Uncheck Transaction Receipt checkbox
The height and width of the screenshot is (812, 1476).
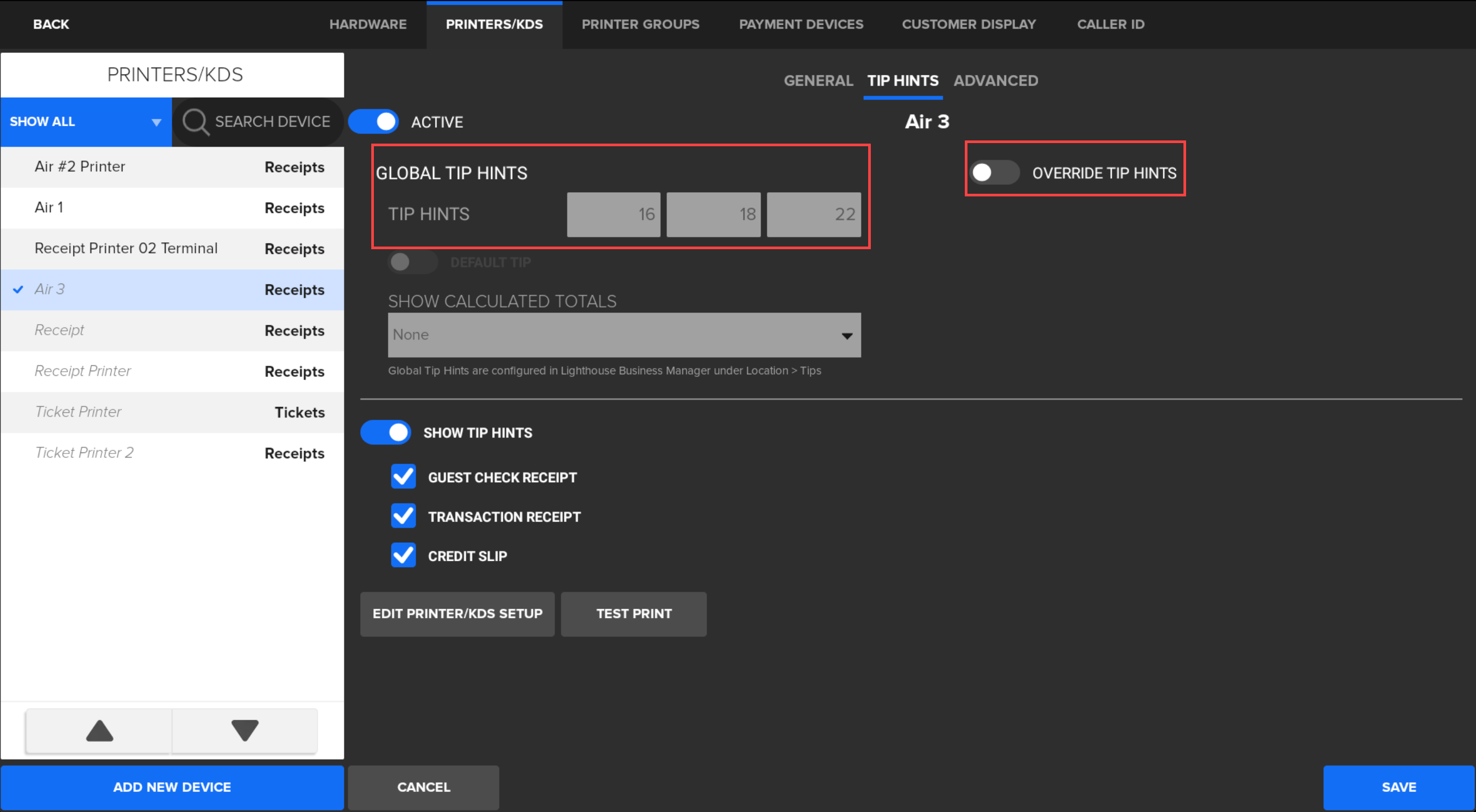click(x=403, y=516)
